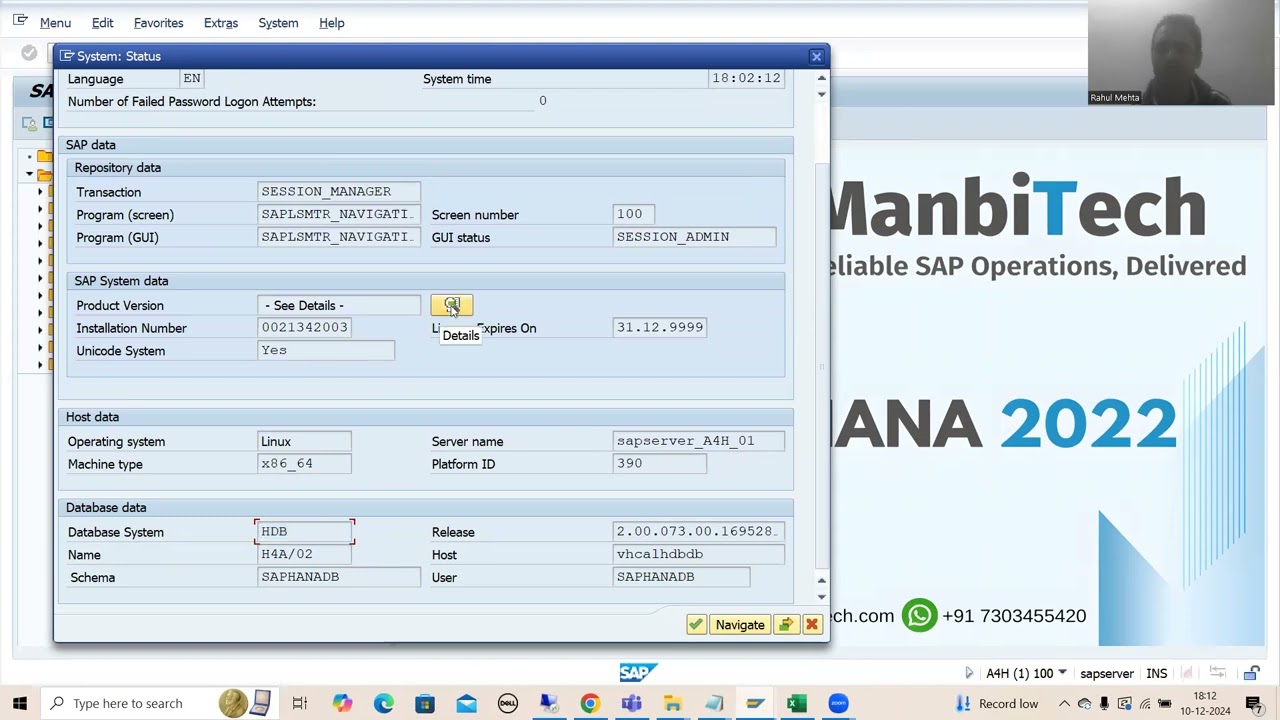
Task: Open Microsoft Edge from the taskbar
Action: click(384, 703)
